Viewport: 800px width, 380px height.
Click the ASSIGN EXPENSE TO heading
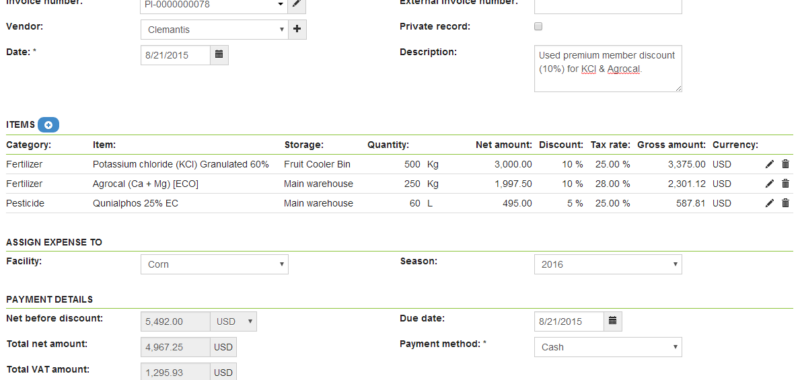(54, 242)
